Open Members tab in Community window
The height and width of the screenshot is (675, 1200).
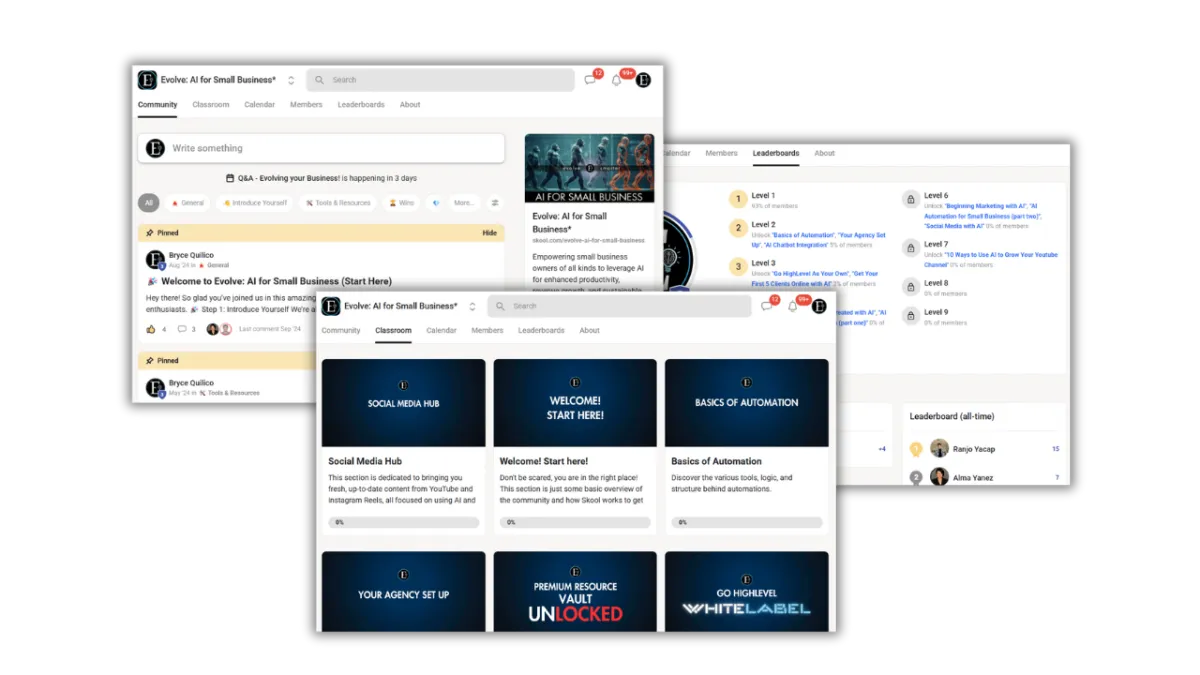(x=306, y=105)
